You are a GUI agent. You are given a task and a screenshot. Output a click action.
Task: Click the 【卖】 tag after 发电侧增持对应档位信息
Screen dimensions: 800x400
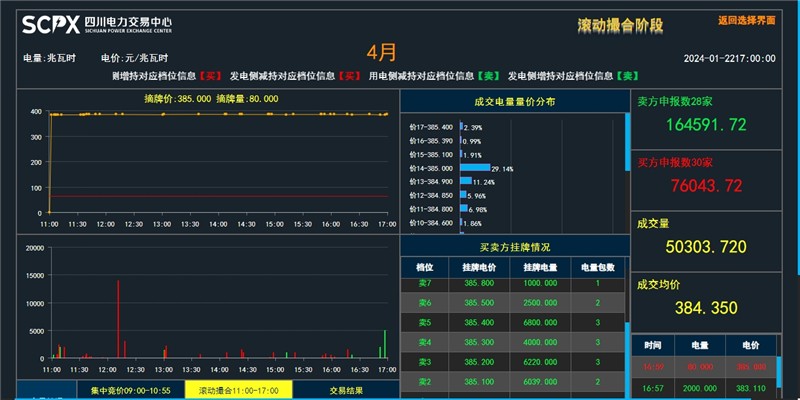[627, 75]
